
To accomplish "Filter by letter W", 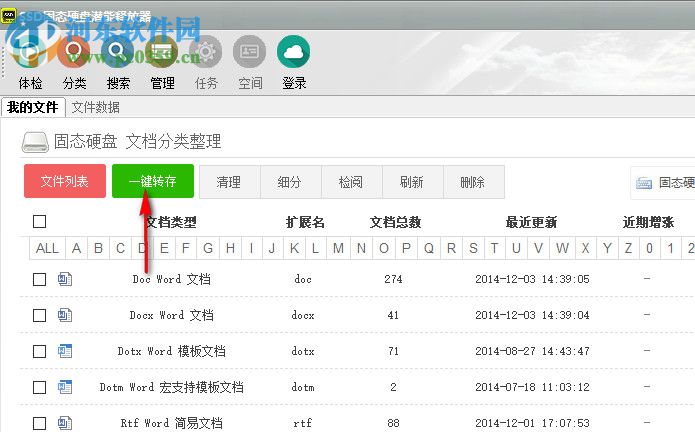I will pyautogui.click(x=562, y=248).
